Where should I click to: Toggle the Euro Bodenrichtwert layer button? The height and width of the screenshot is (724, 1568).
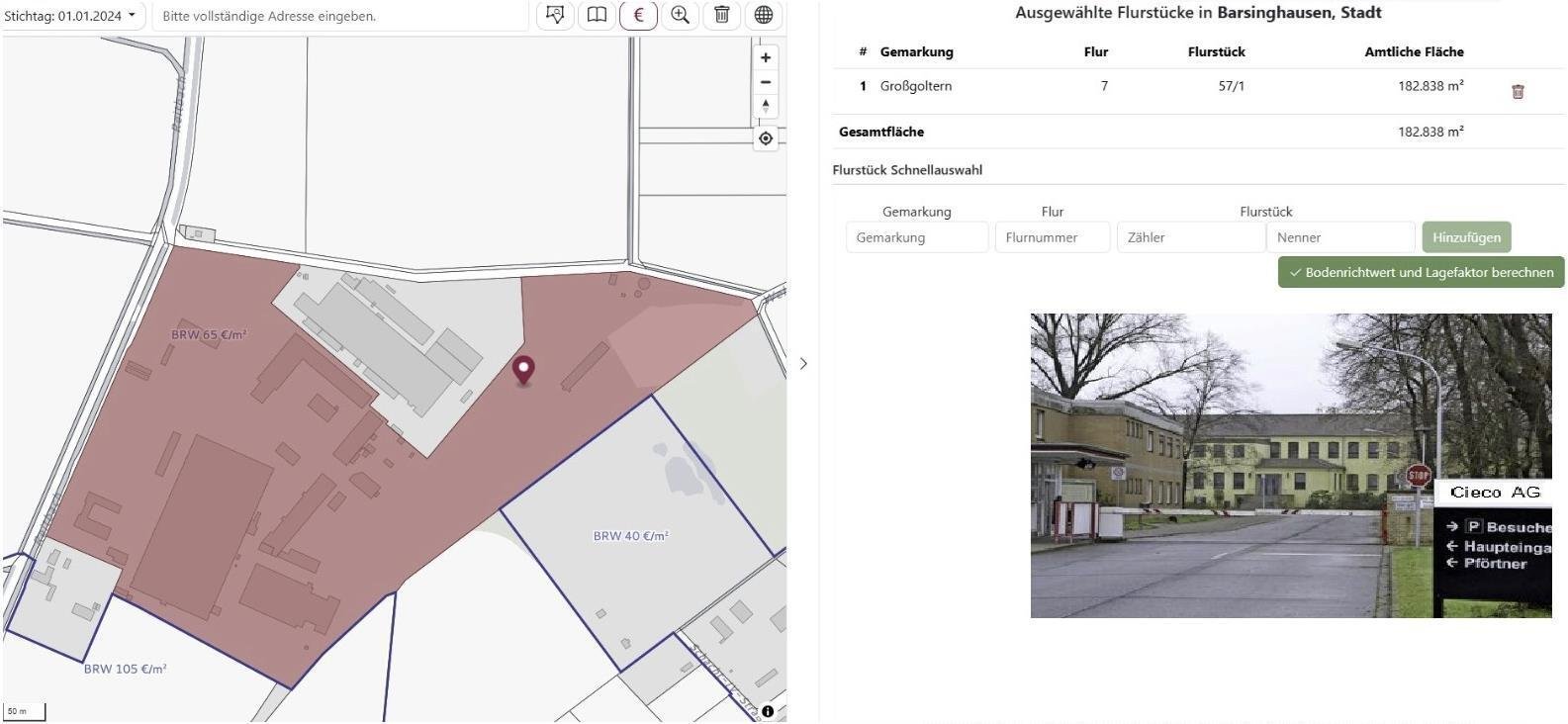point(638,15)
